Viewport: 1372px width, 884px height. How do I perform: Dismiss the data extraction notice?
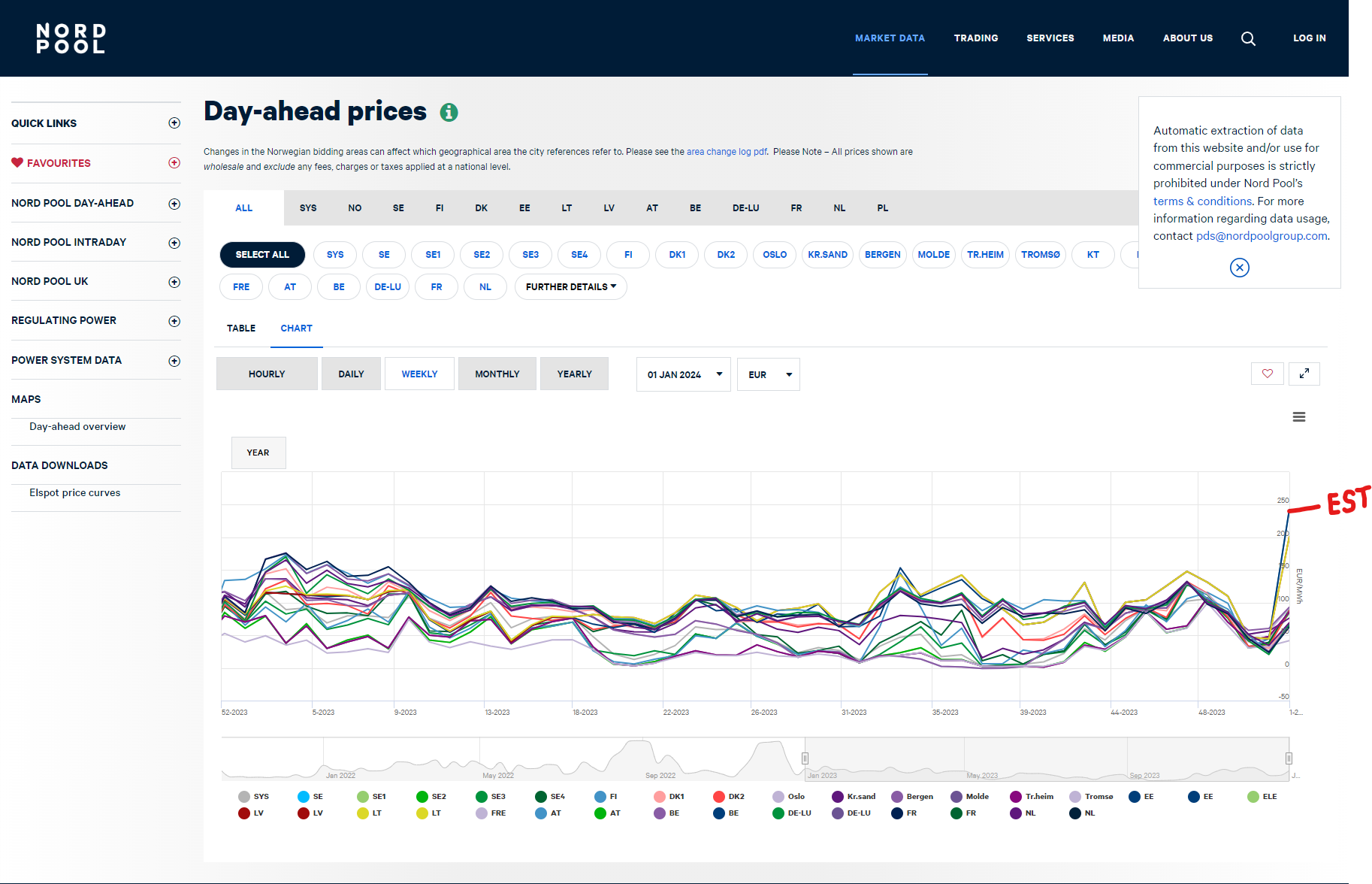click(x=1240, y=268)
